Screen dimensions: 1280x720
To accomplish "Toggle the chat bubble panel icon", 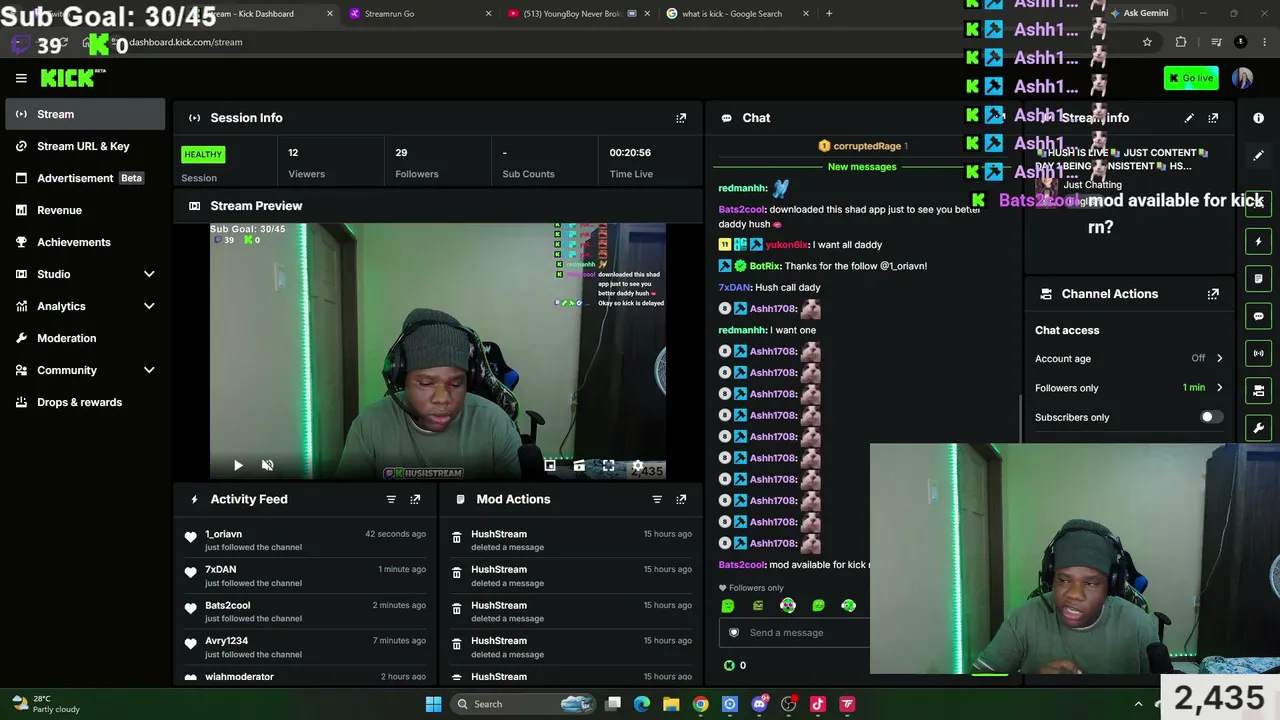I will pos(1258,316).
